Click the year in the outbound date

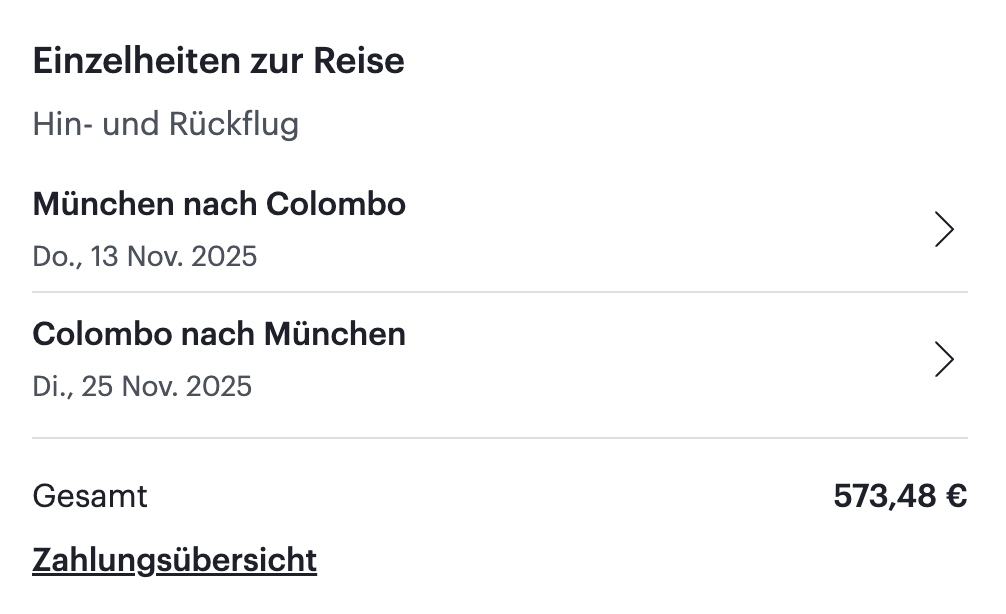click(x=223, y=257)
